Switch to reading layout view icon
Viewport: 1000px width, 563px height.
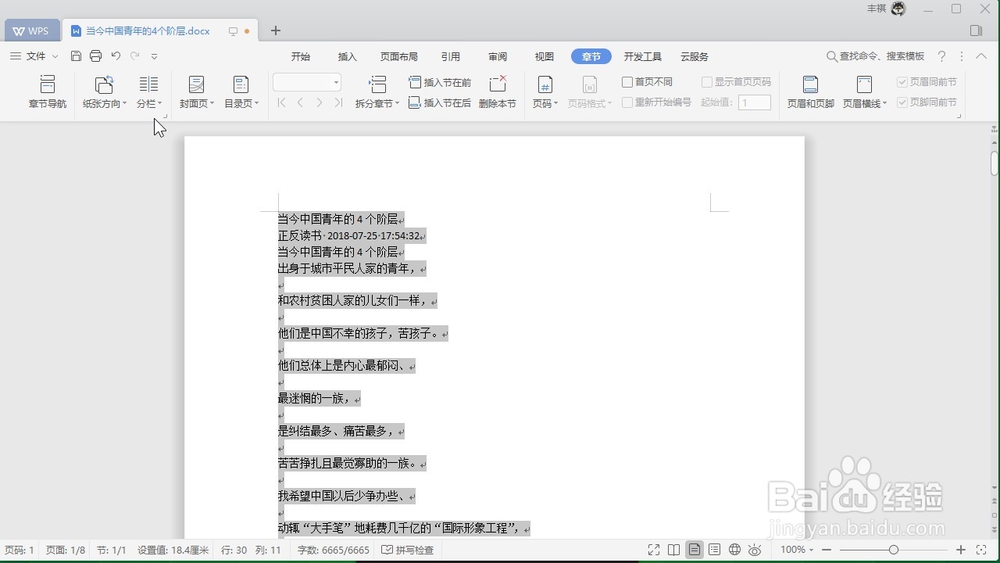coord(673,550)
